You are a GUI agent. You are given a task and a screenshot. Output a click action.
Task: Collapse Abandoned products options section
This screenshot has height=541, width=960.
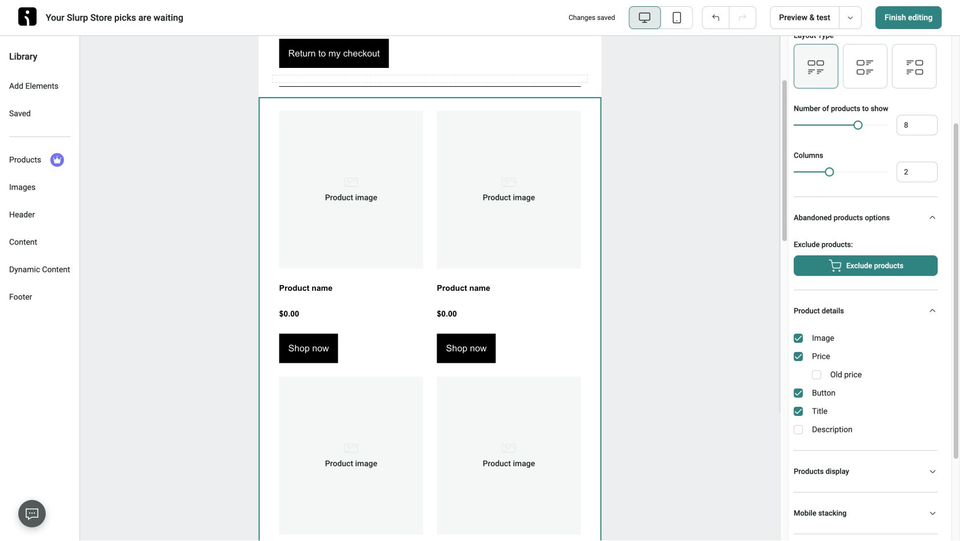click(x=932, y=218)
